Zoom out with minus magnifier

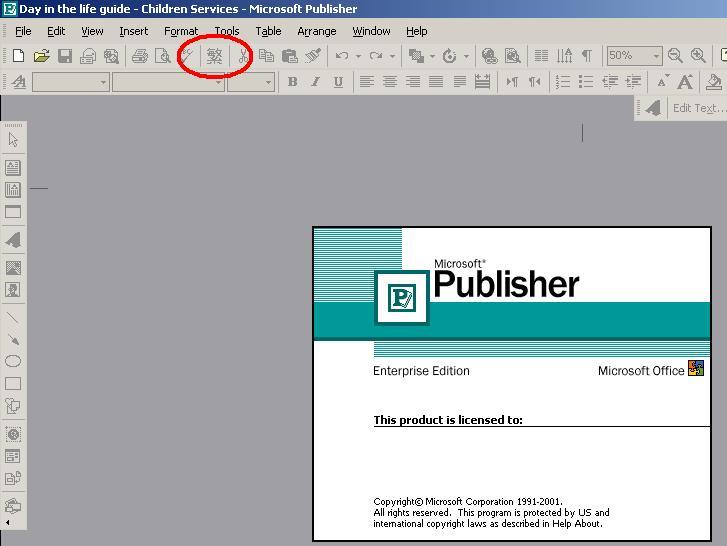click(675, 56)
